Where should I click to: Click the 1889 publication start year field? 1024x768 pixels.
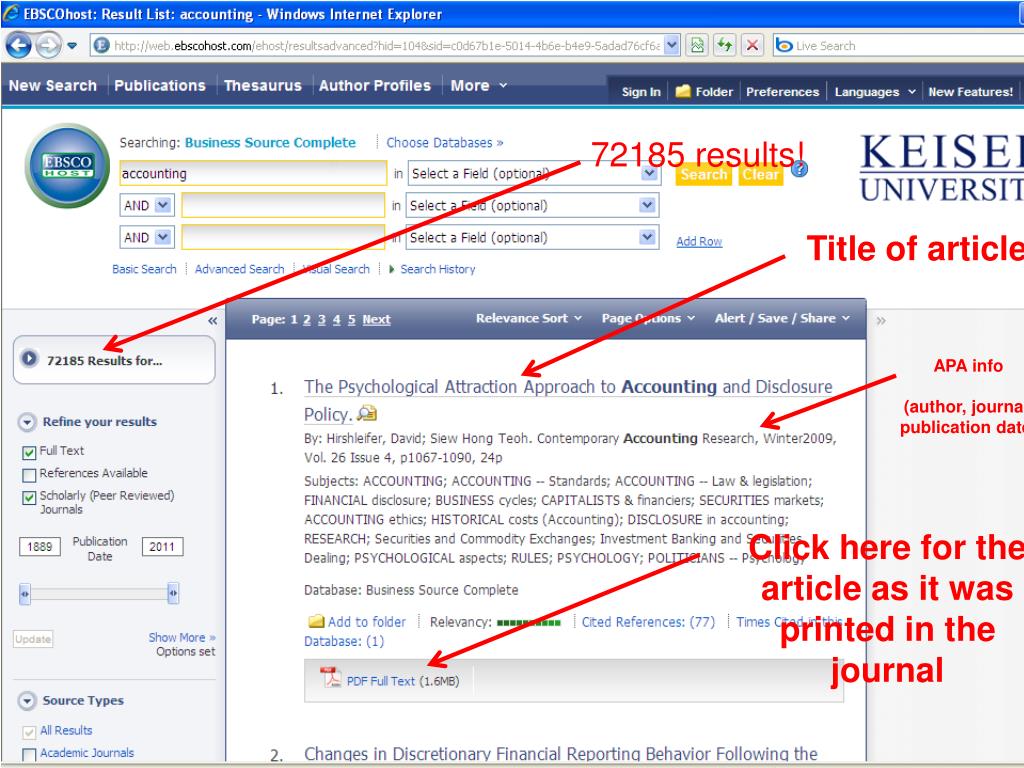click(x=40, y=547)
